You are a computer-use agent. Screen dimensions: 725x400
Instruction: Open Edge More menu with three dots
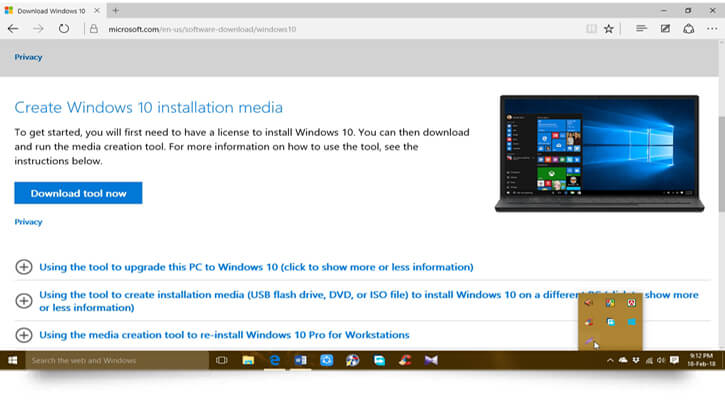(x=712, y=29)
